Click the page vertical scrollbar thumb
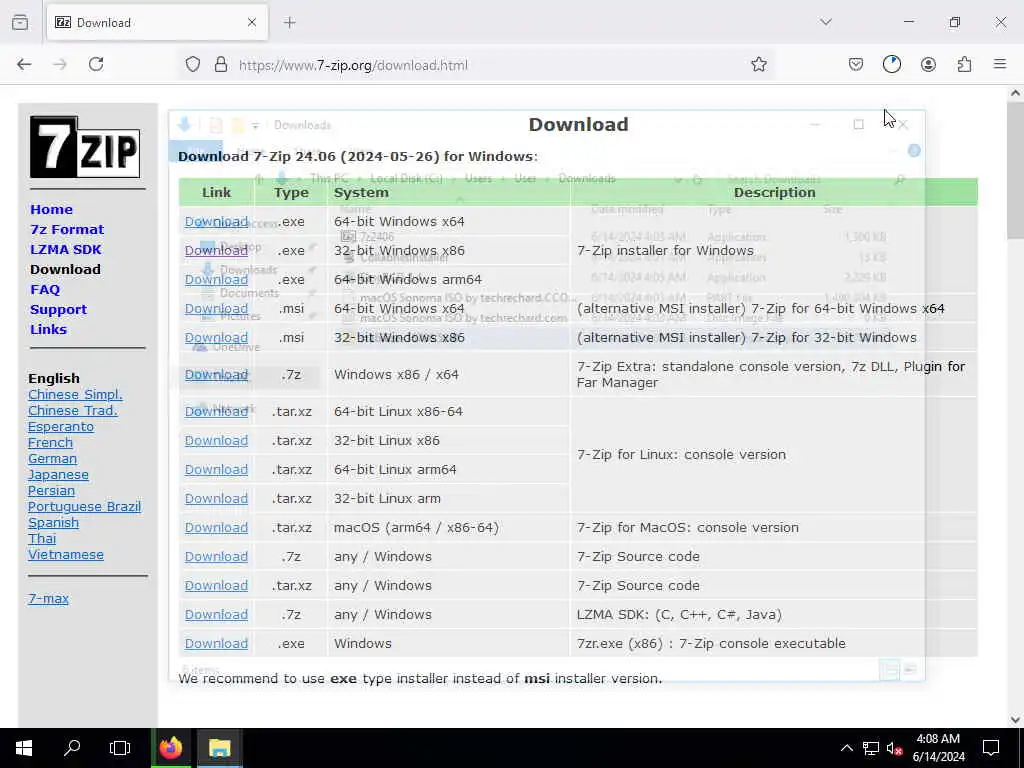The height and width of the screenshot is (768, 1024). tap(1016, 170)
